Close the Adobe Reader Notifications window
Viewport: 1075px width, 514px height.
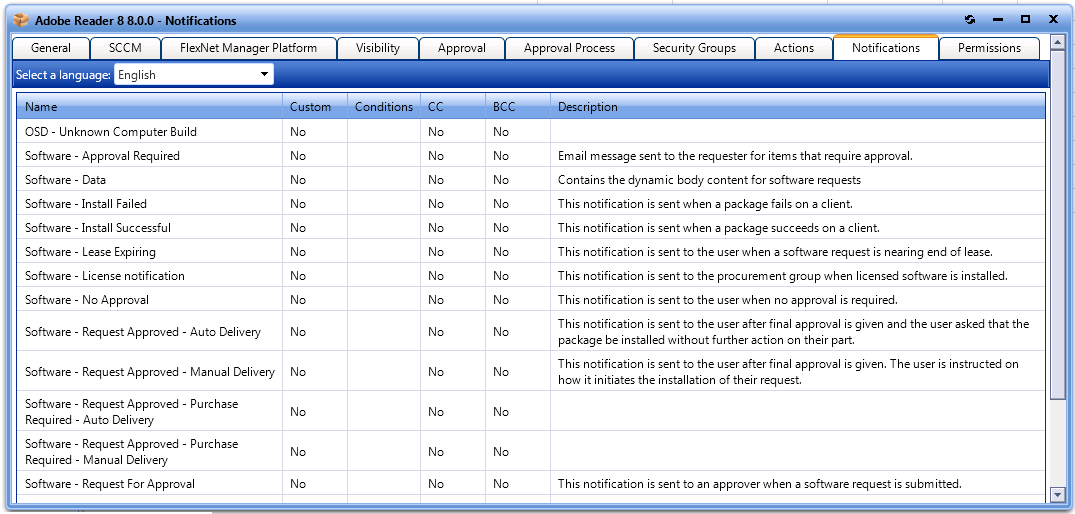click(x=1053, y=20)
